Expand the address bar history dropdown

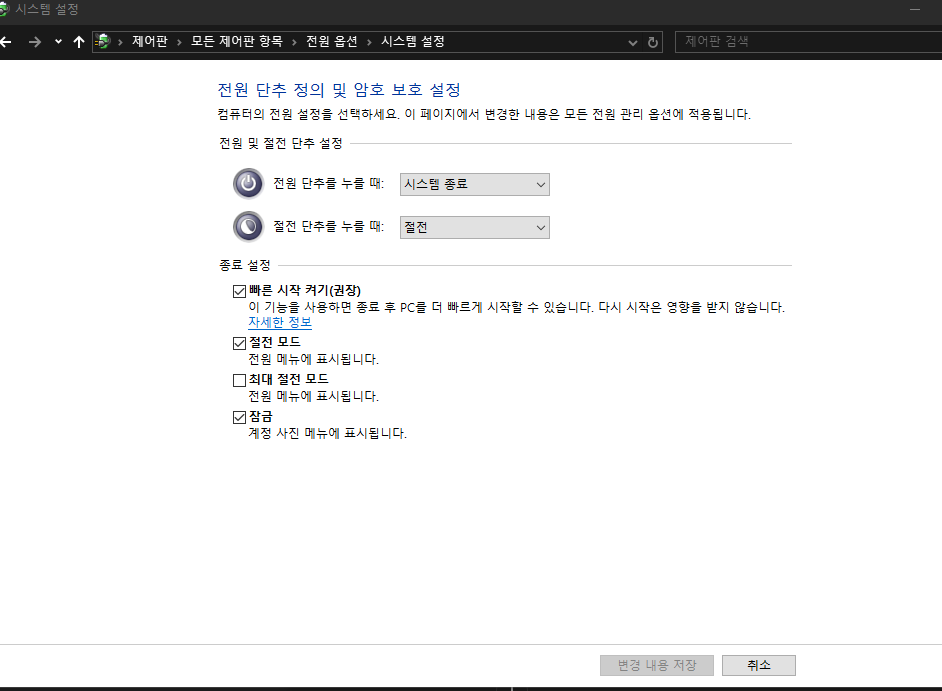(x=632, y=42)
